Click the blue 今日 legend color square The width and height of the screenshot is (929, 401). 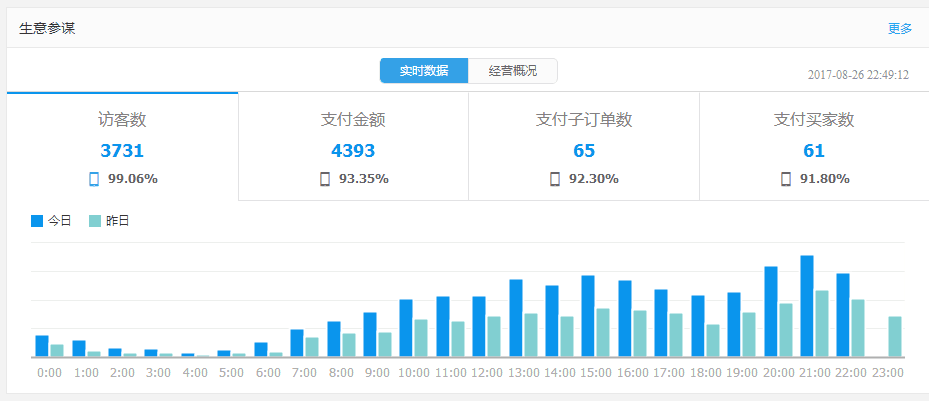click(37, 221)
